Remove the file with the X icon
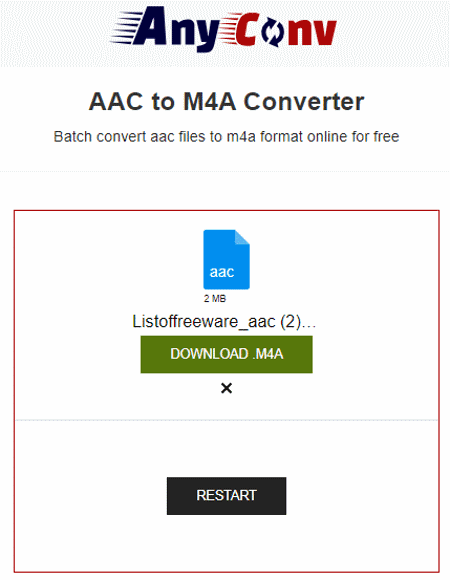 coord(226,388)
